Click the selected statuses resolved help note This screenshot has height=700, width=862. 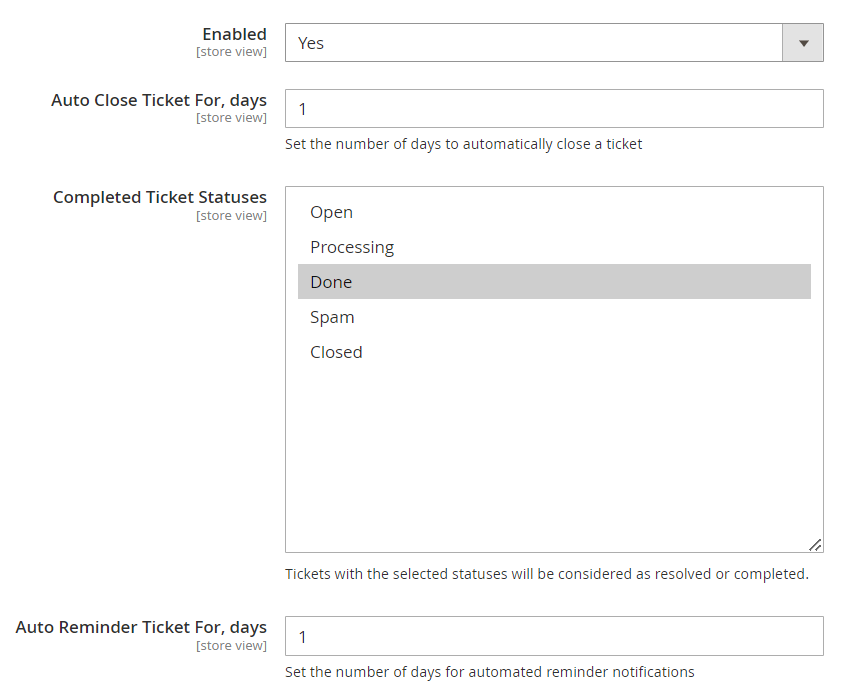point(546,574)
